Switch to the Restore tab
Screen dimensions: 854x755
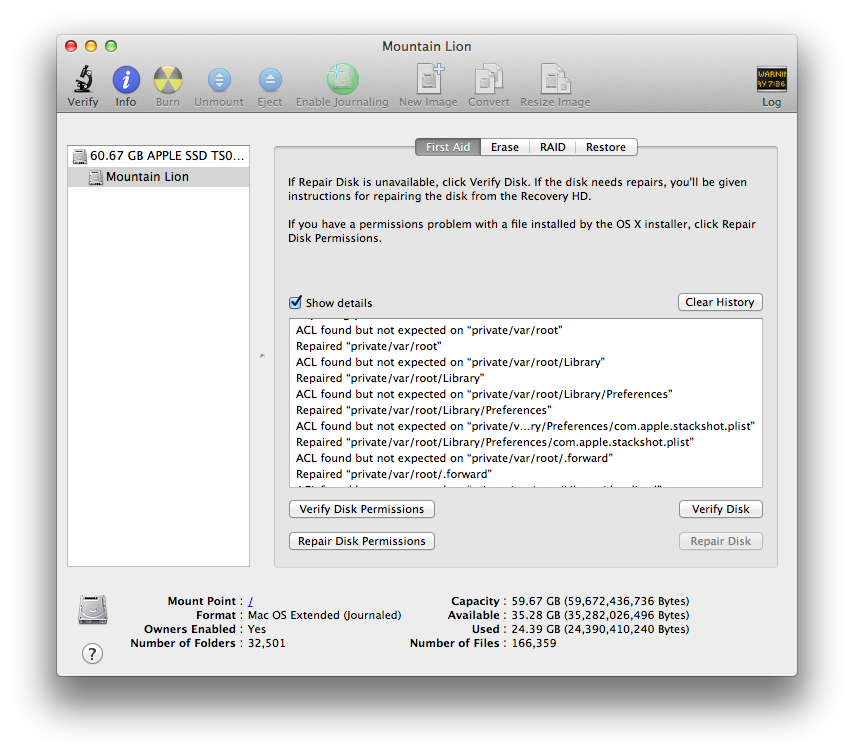click(606, 147)
